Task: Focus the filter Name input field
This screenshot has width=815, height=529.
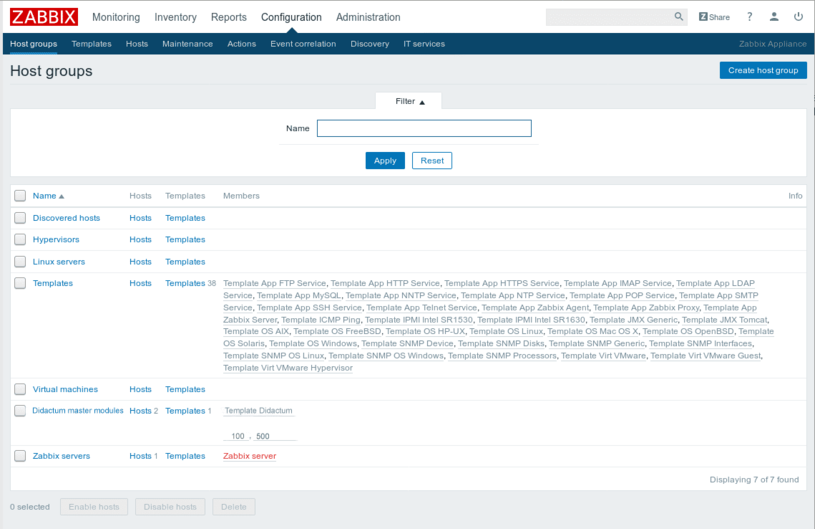Action: pyautogui.click(x=424, y=128)
